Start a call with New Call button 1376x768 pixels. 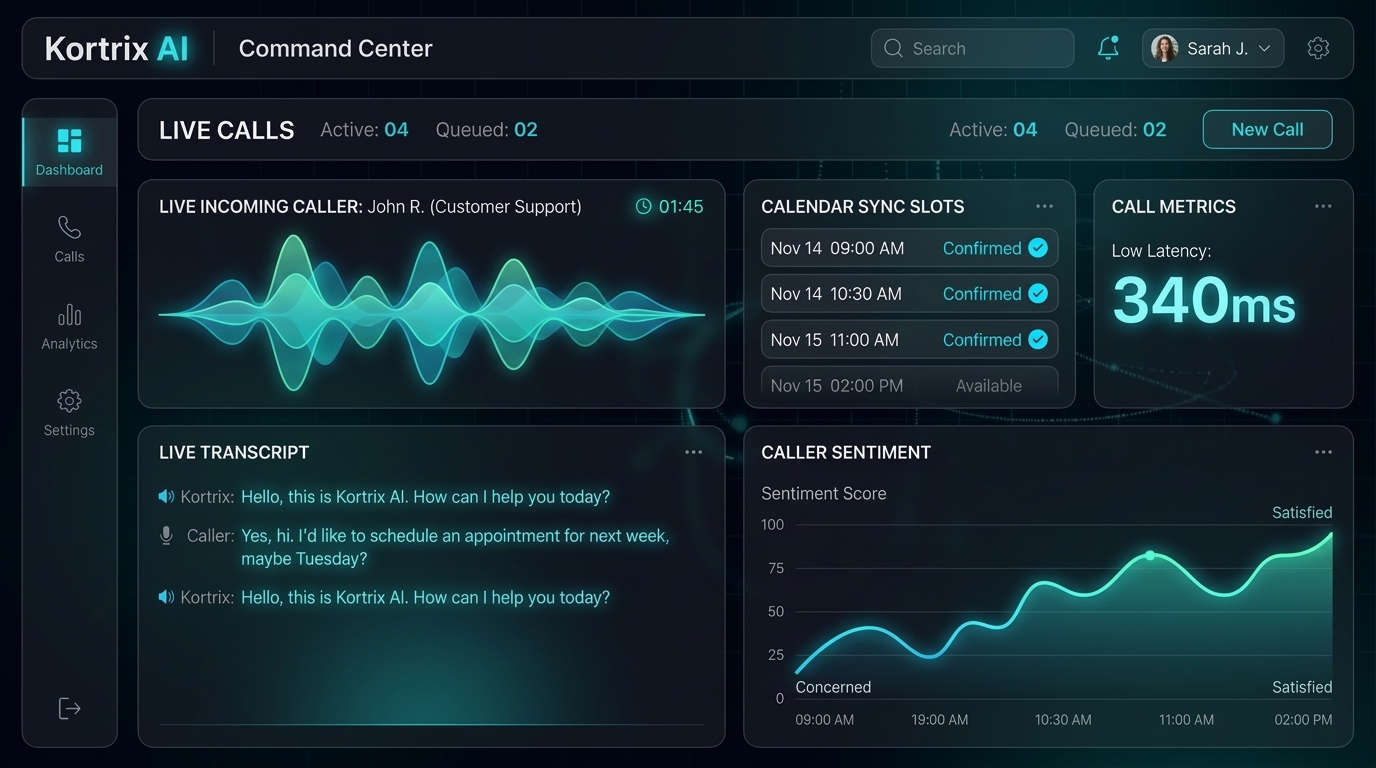(1267, 129)
